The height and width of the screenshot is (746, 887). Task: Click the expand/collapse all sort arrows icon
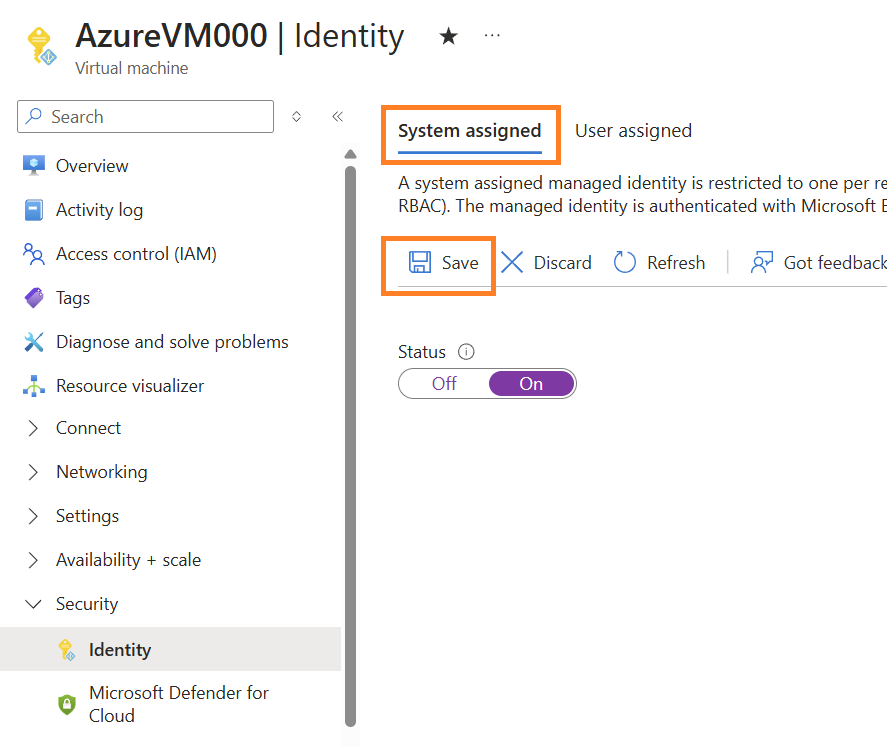pyautogui.click(x=296, y=117)
